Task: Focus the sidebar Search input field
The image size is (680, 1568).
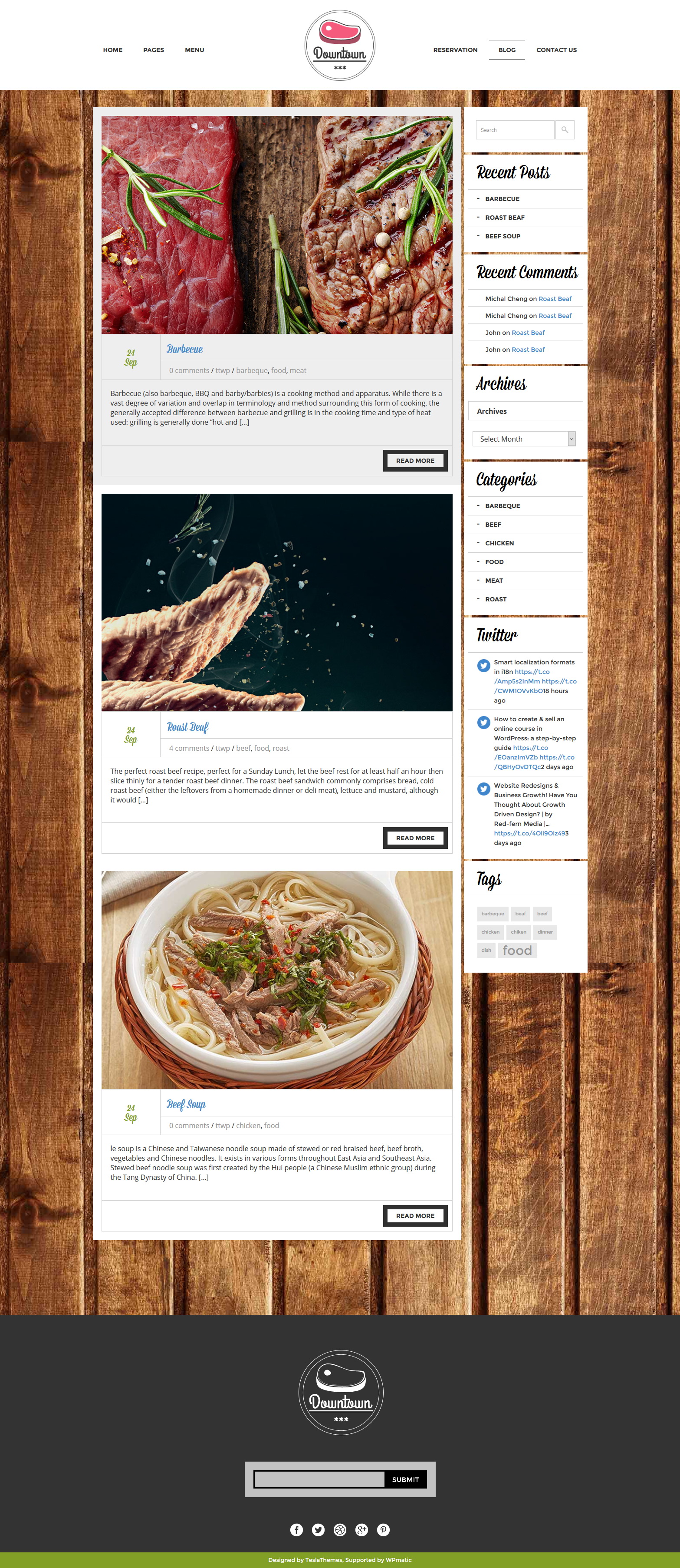Action: coord(515,130)
